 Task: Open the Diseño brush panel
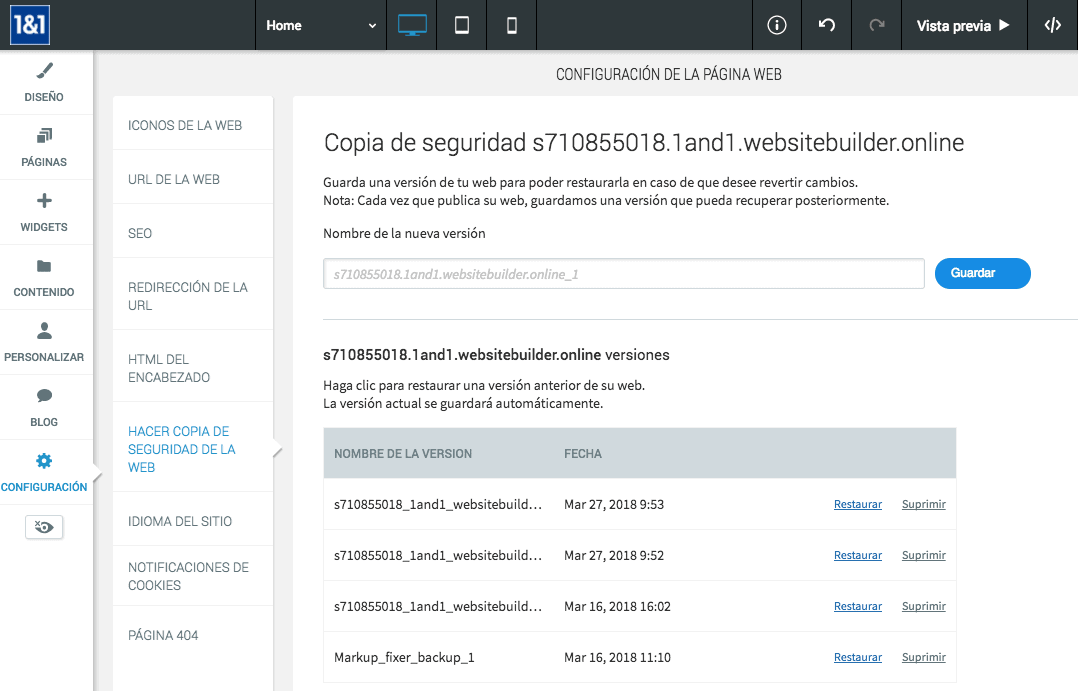44,83
